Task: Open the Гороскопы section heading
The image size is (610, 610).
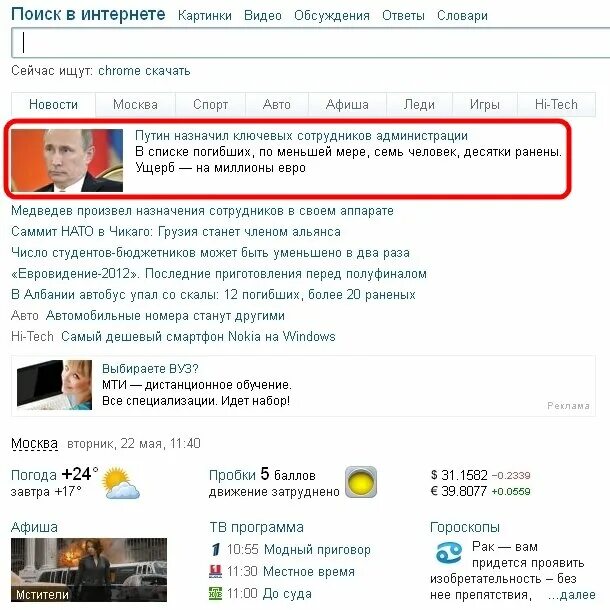Action: 465,528
